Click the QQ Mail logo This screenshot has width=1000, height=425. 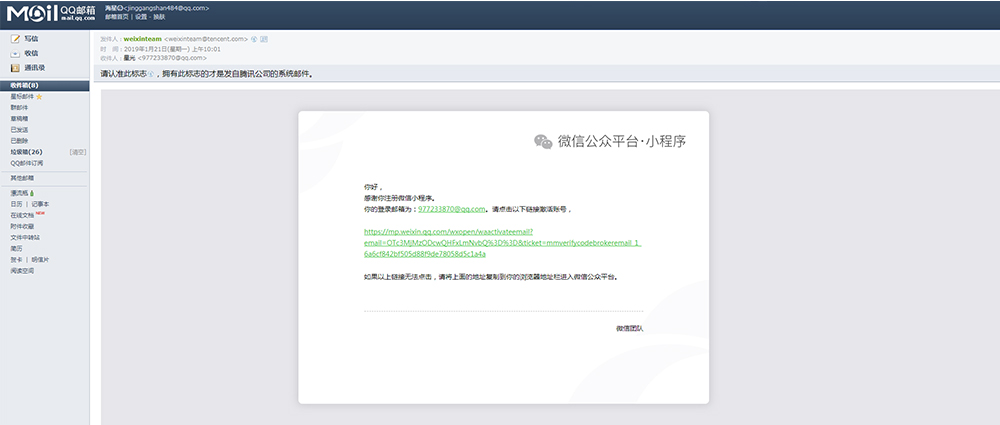point(50,10)
